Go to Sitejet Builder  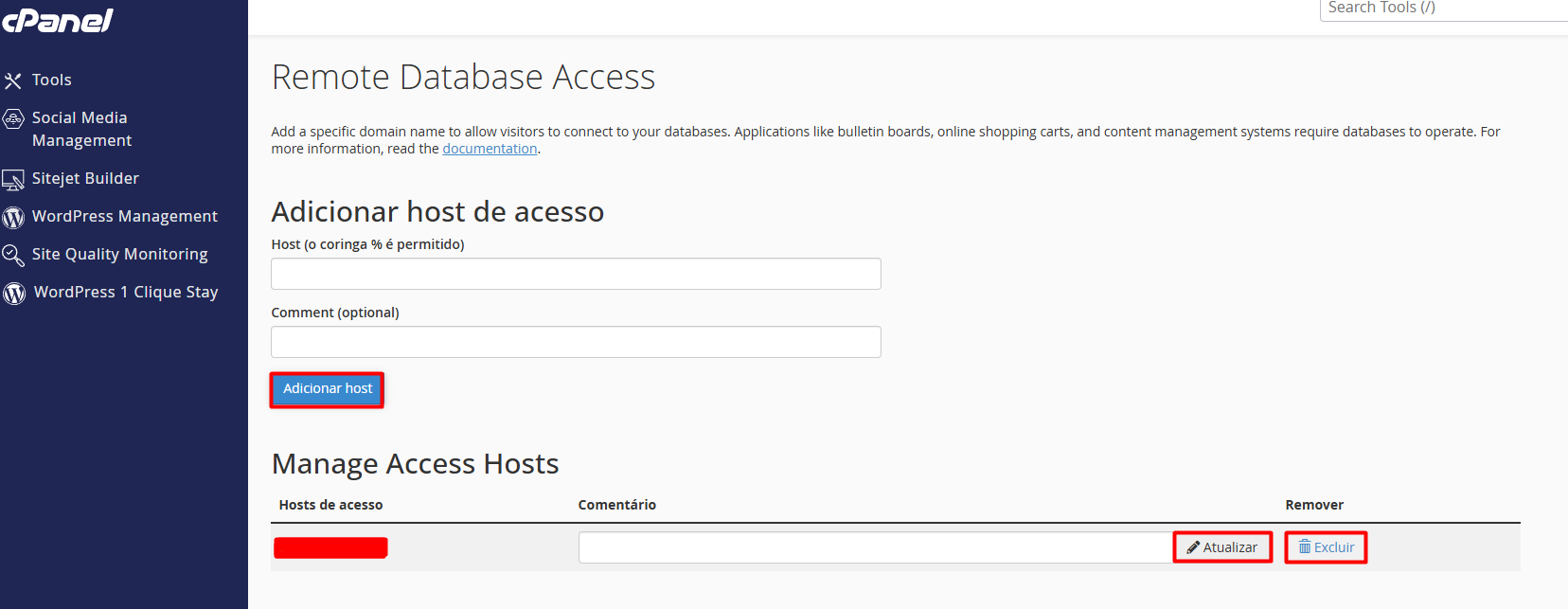(85, 179)
